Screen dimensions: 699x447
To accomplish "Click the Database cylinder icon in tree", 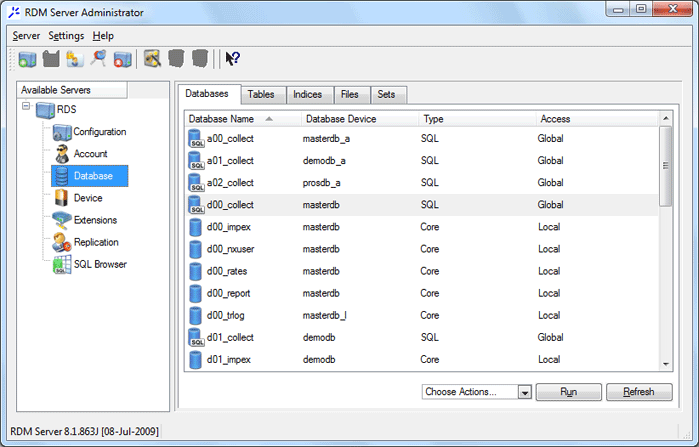I will pyautogui.click(x=62, y=176).
